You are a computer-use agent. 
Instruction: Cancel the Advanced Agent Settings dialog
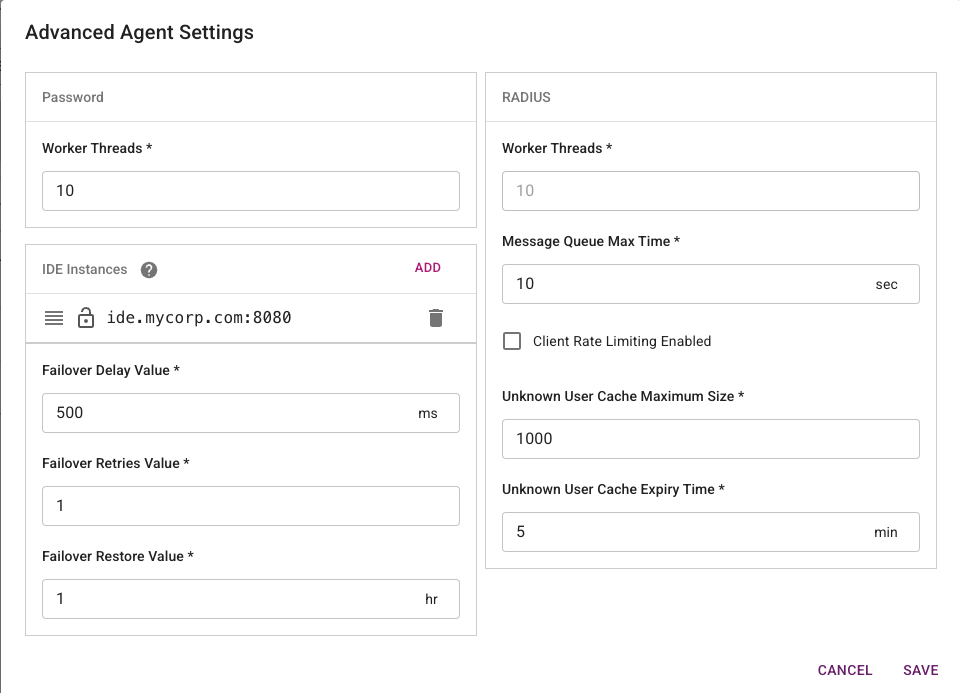845,670
